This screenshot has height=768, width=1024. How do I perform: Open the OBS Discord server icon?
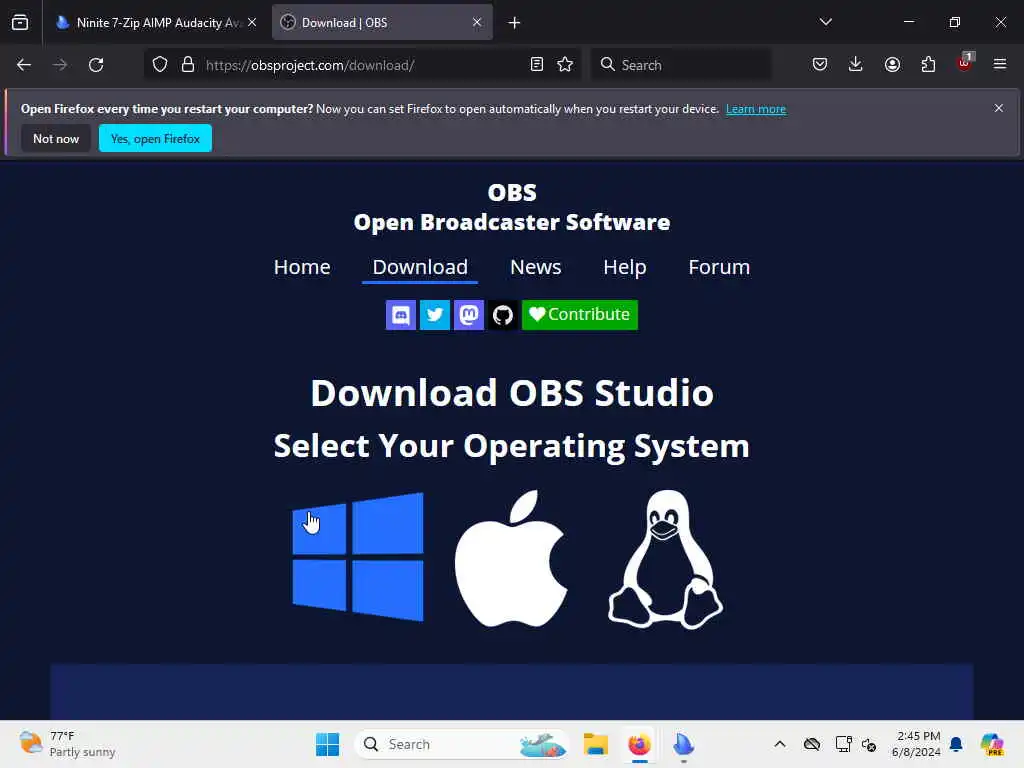click(x=401, y=315)
